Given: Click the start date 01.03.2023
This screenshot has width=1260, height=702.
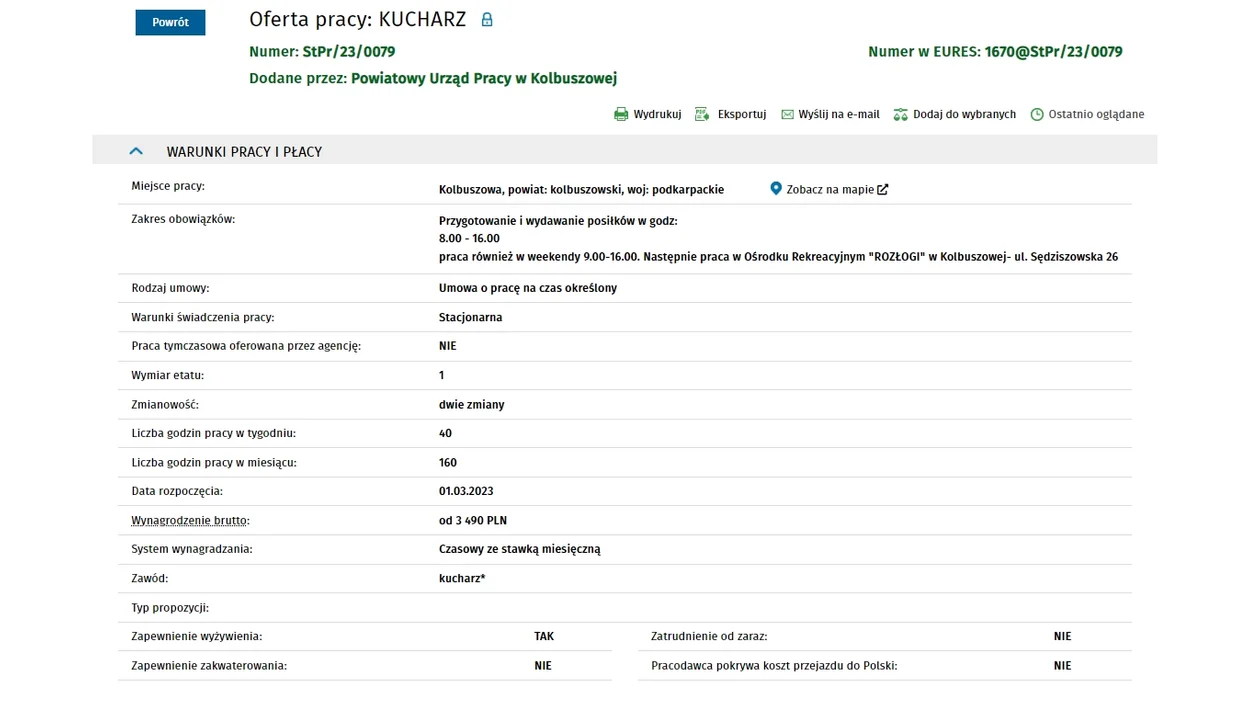Looking at the screenshot, I should point(466,491).
